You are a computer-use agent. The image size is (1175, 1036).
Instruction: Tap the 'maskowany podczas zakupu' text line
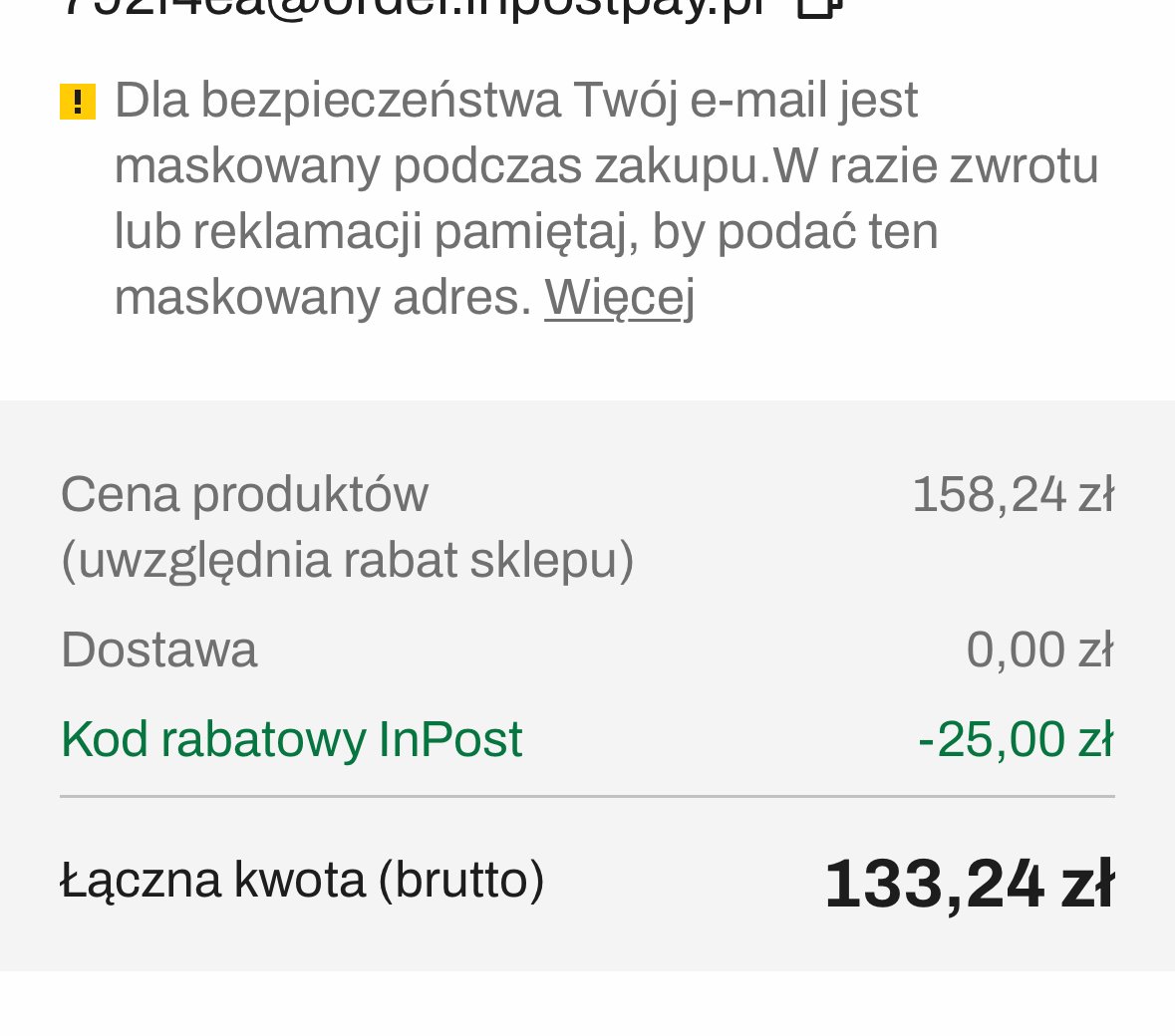pyautogui.click(x=606, y=166)
